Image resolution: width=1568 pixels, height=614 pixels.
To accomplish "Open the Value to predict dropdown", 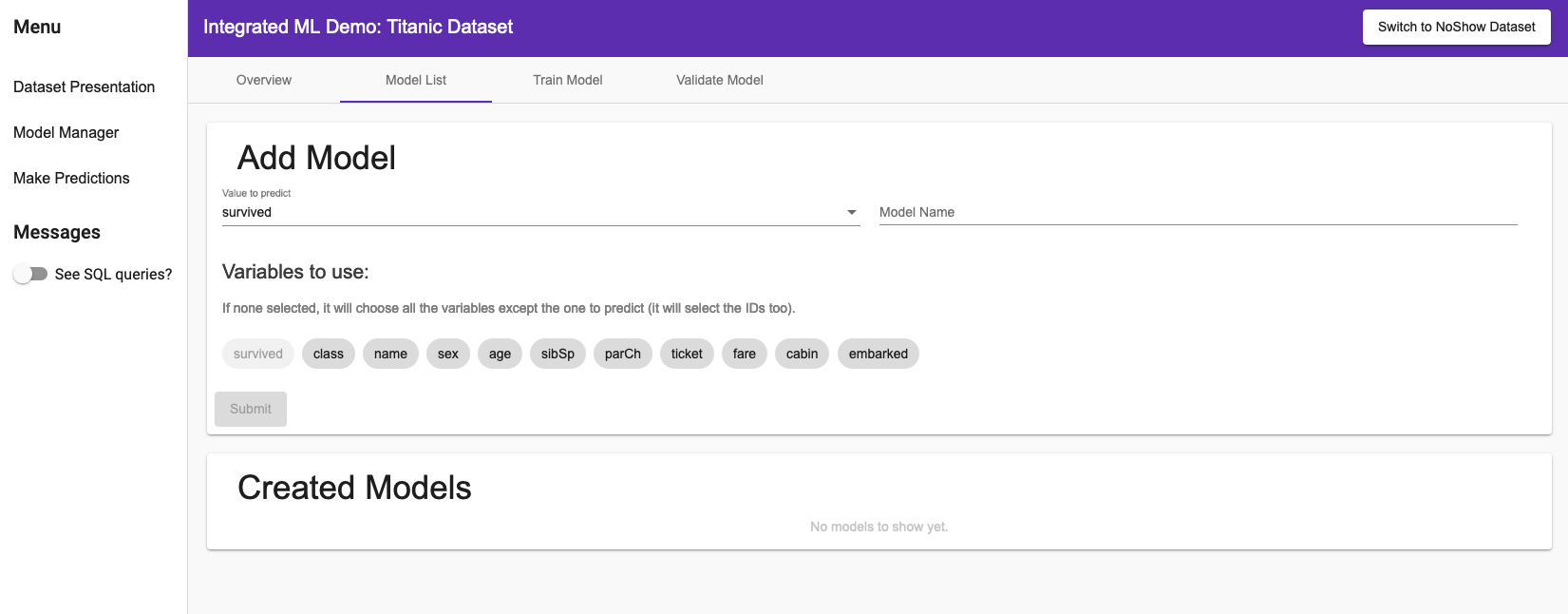I will click(x=540, y=212).
